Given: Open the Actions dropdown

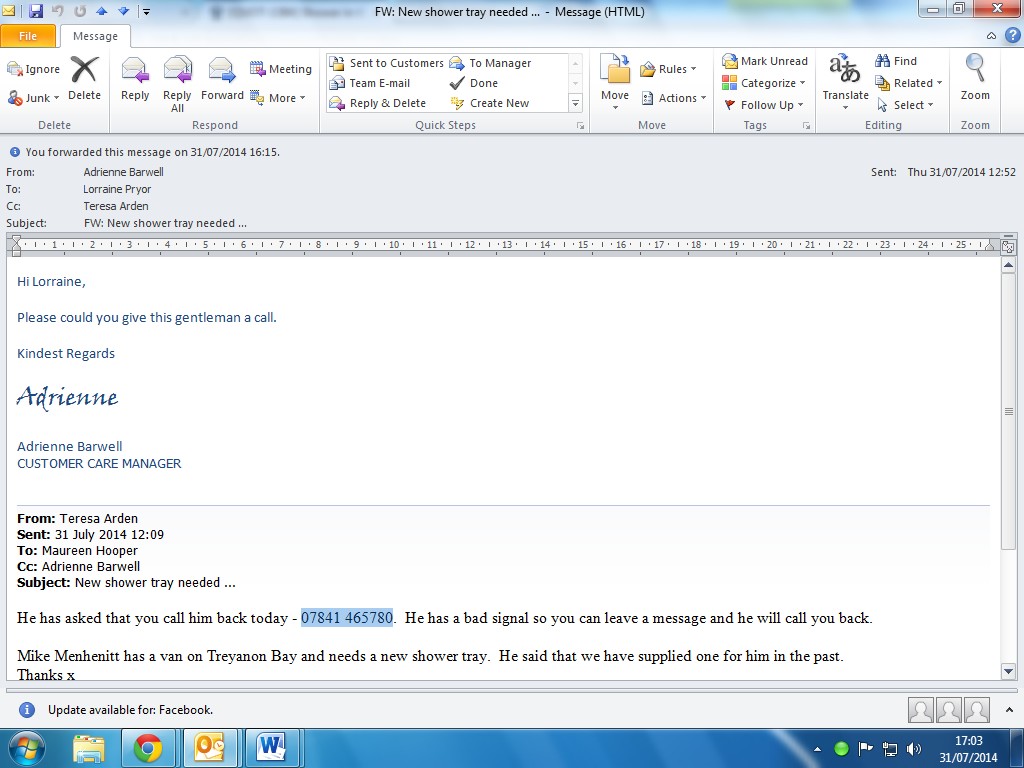Looking at the screenshot, I should coord(673,98).
